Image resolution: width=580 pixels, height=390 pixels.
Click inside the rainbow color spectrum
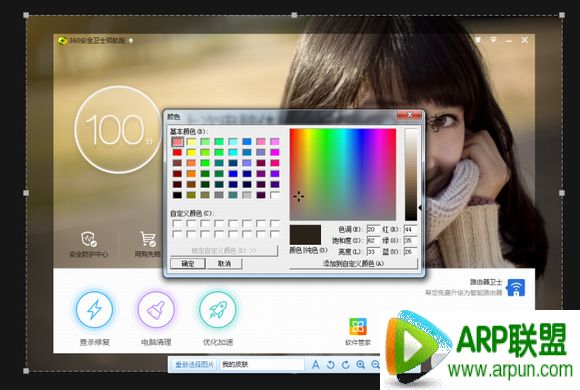tap(343, 174)
